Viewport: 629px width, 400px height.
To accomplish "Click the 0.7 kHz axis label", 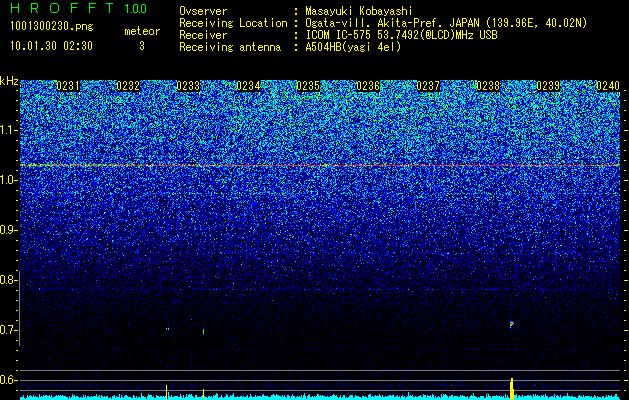I will (7, 330).
